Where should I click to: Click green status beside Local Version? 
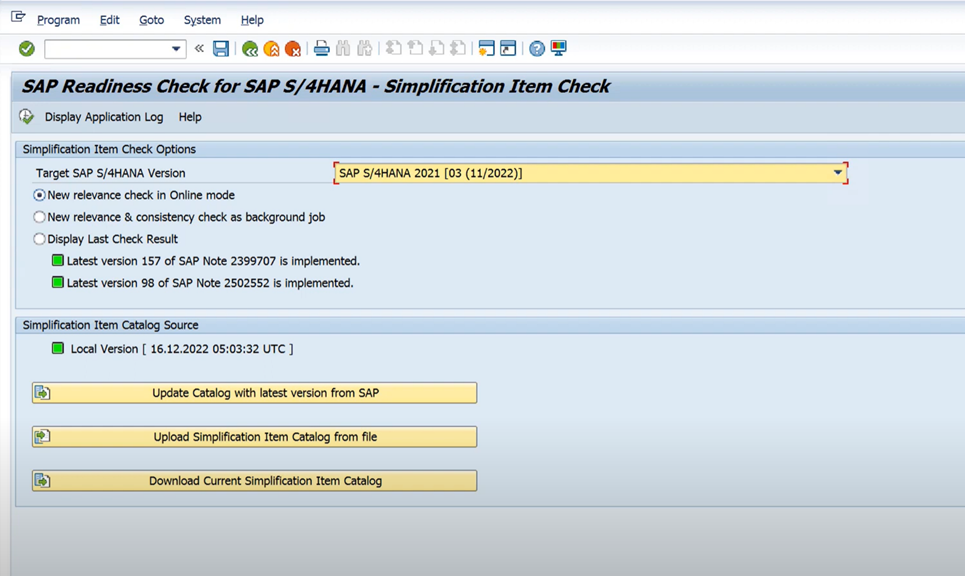(58, 348)
